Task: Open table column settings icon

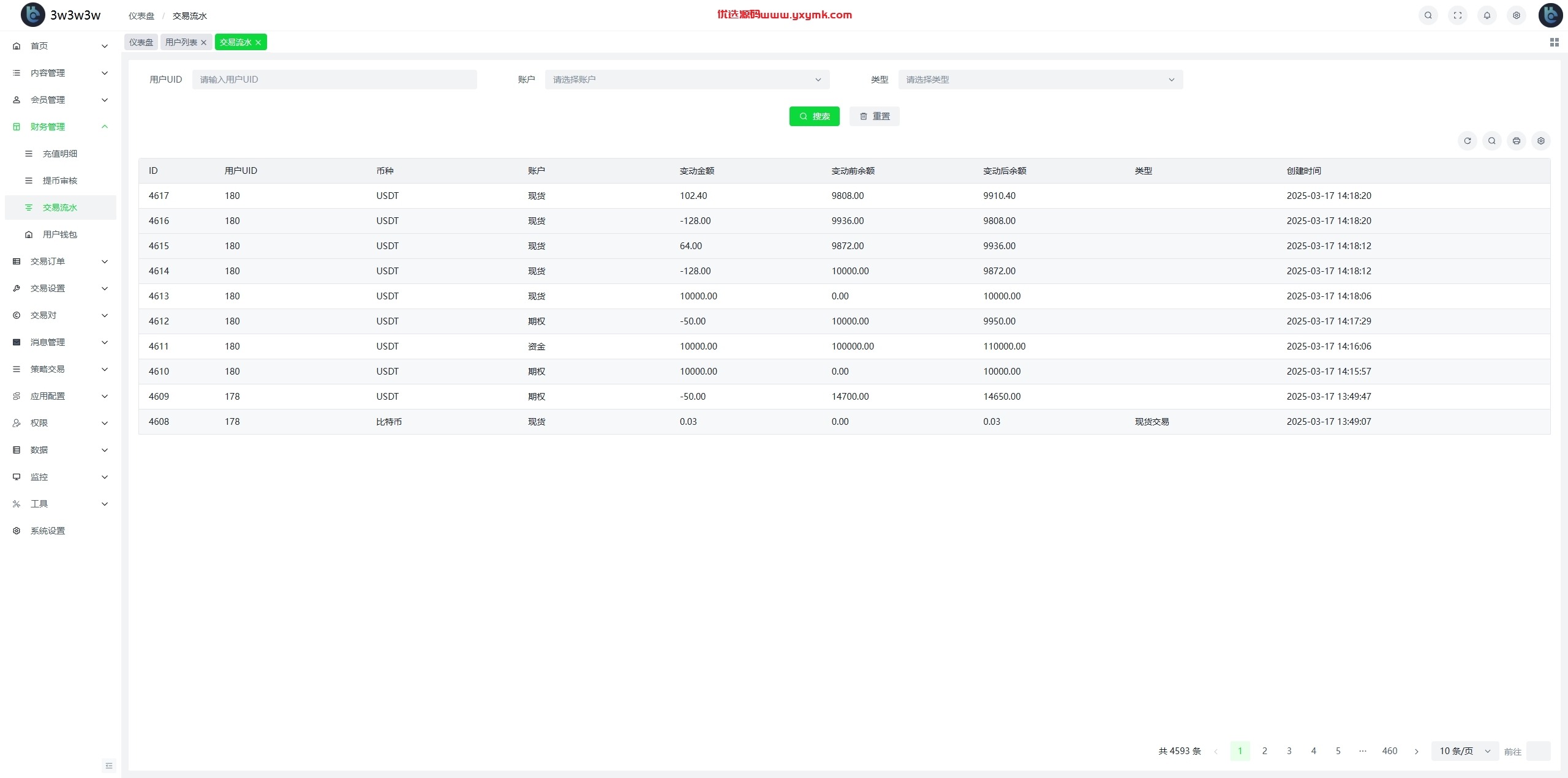Action: point(1540,141)
